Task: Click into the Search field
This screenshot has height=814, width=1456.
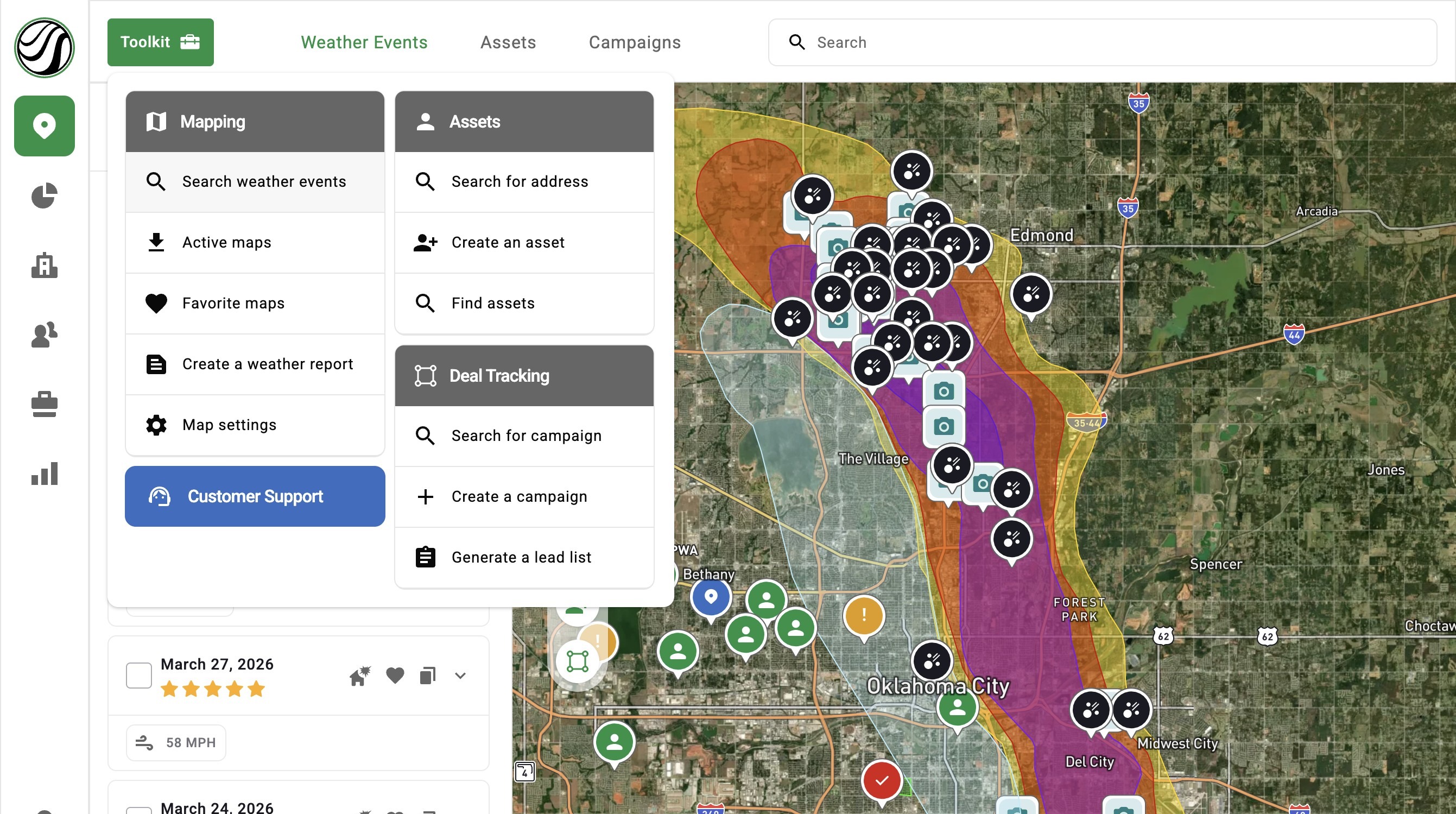Action: [1102, 42]
